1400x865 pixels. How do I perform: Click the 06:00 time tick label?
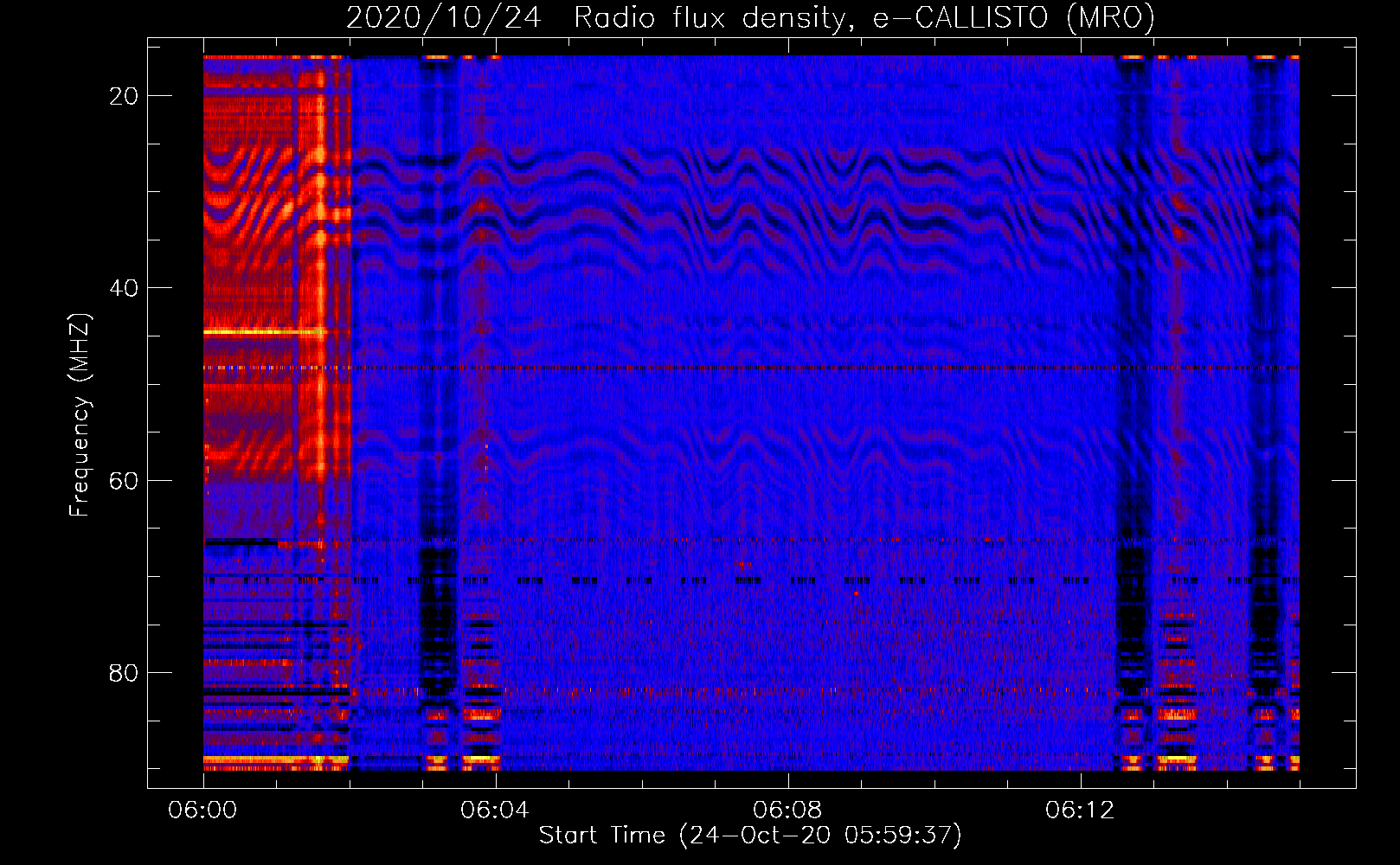pyautogui.click(x=203, y=811)
